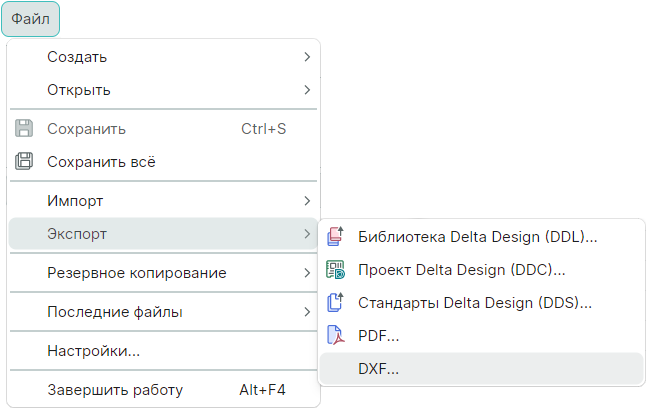The image size is (646, 408).
Task: Expand the Импорт submenu arrow
Action: 307,201
